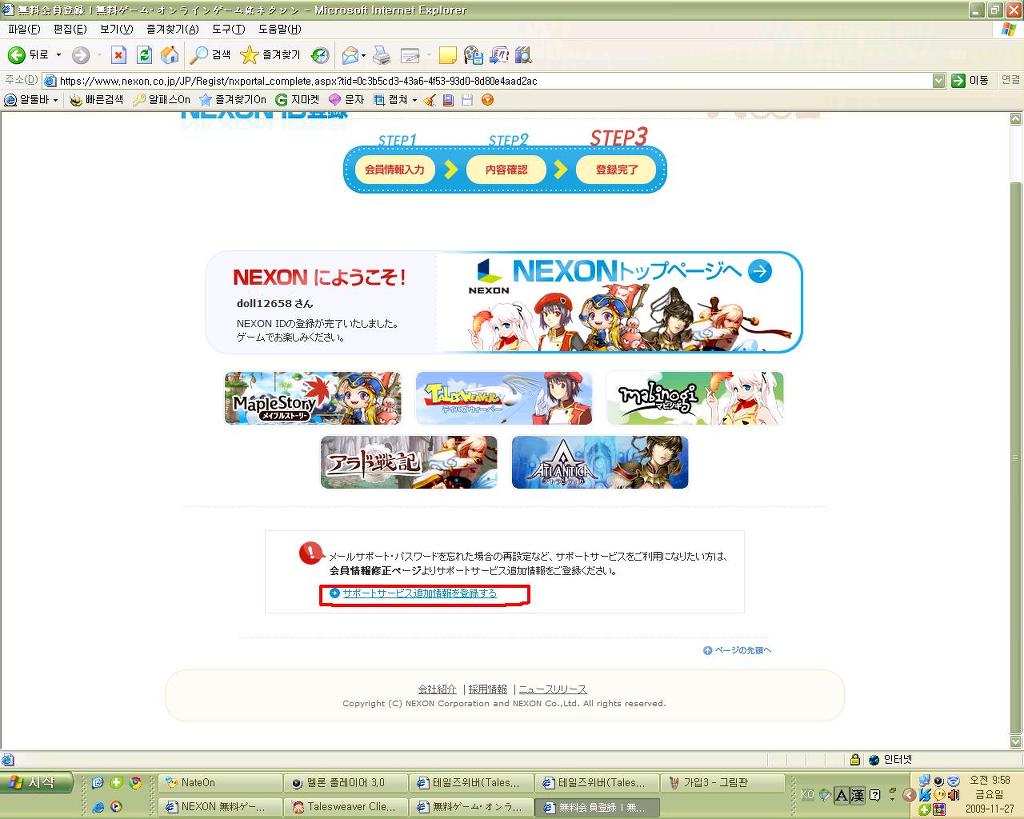Open the 도움말(H) menu
The width and height of the screenshot is (1024, 819).
click(280, 29)
